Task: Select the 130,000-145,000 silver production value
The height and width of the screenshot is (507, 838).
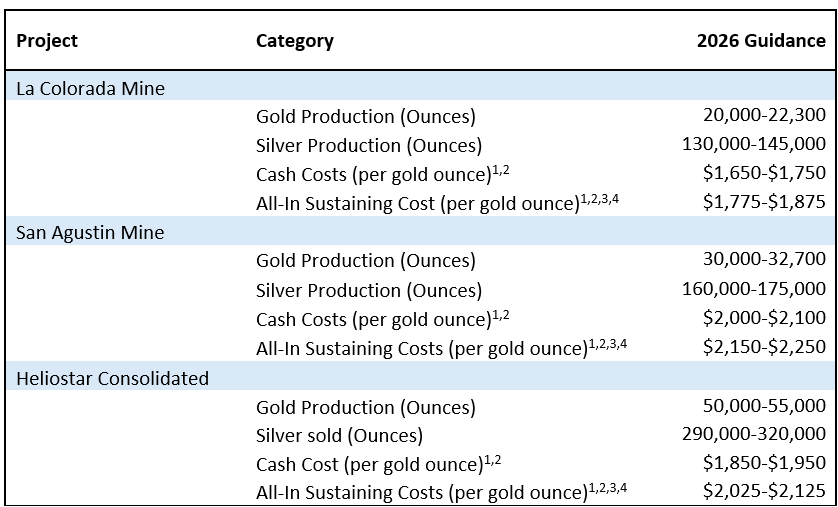Action: click(x=754, y=144)
